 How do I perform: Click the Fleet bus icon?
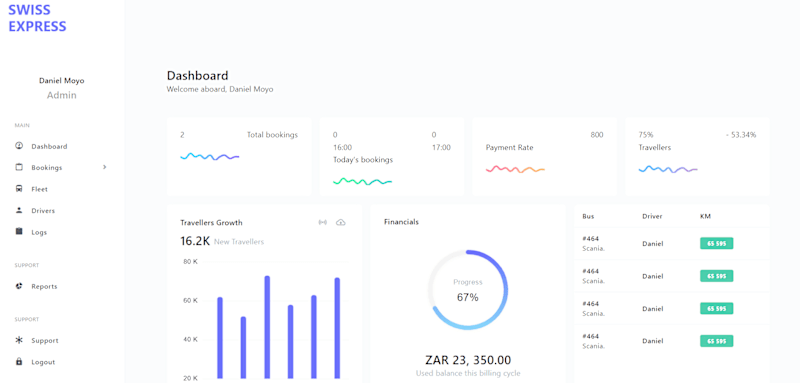tap(19, 189)
